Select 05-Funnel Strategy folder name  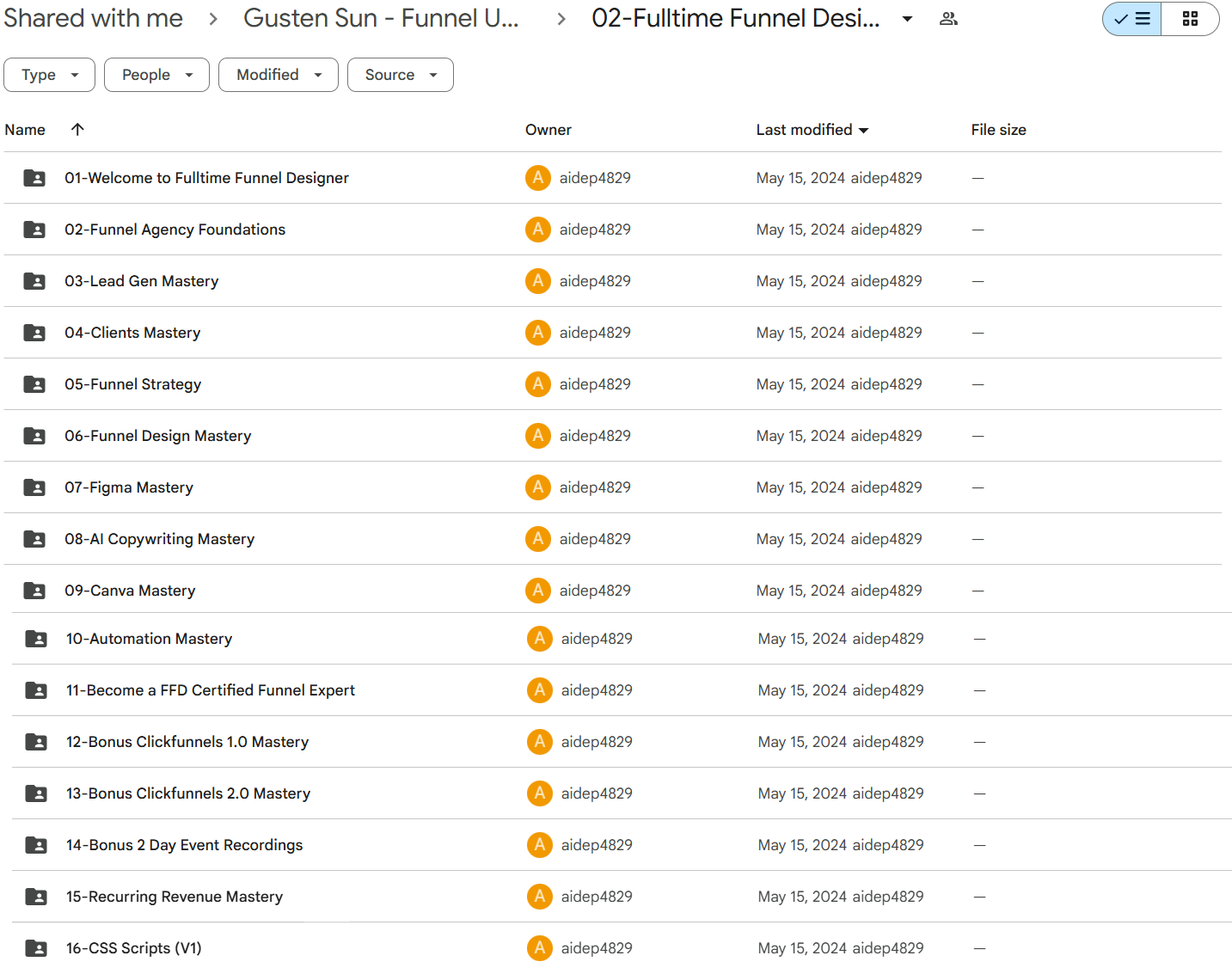click(x=132, y=384)
